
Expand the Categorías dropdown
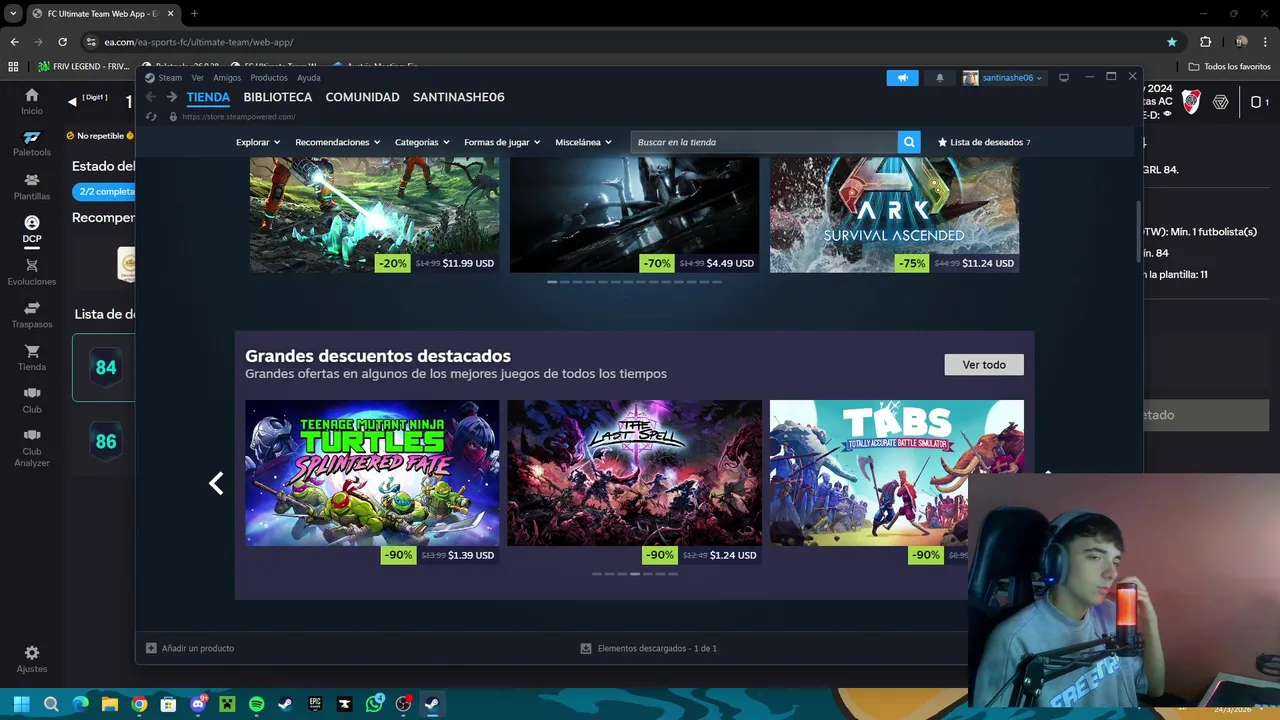point(422,142)
